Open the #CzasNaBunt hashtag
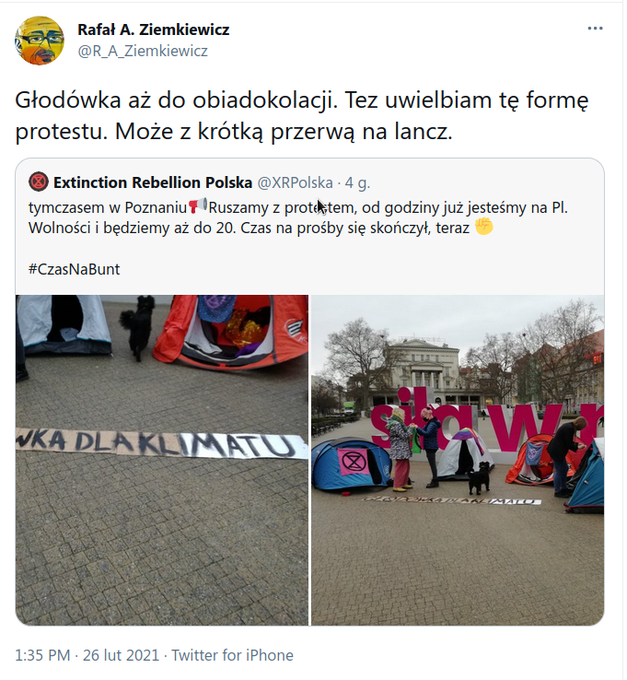The width and height of the screenshot is (627, 680). [x=74, y=269]
